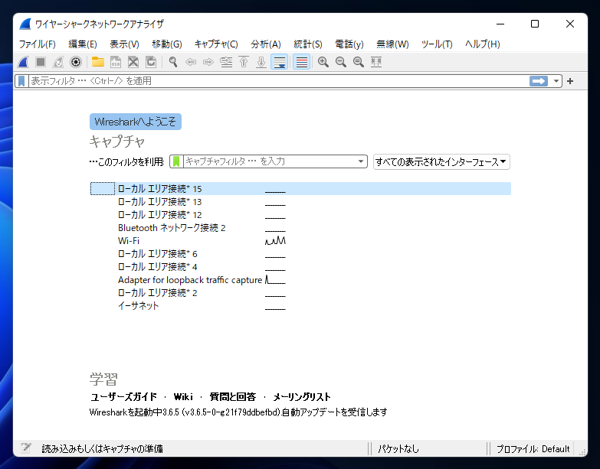Image resolution: width=600 pixels, height=469 pixels.
Task: Open the 質問と回答 link
Action: [233, 397]
